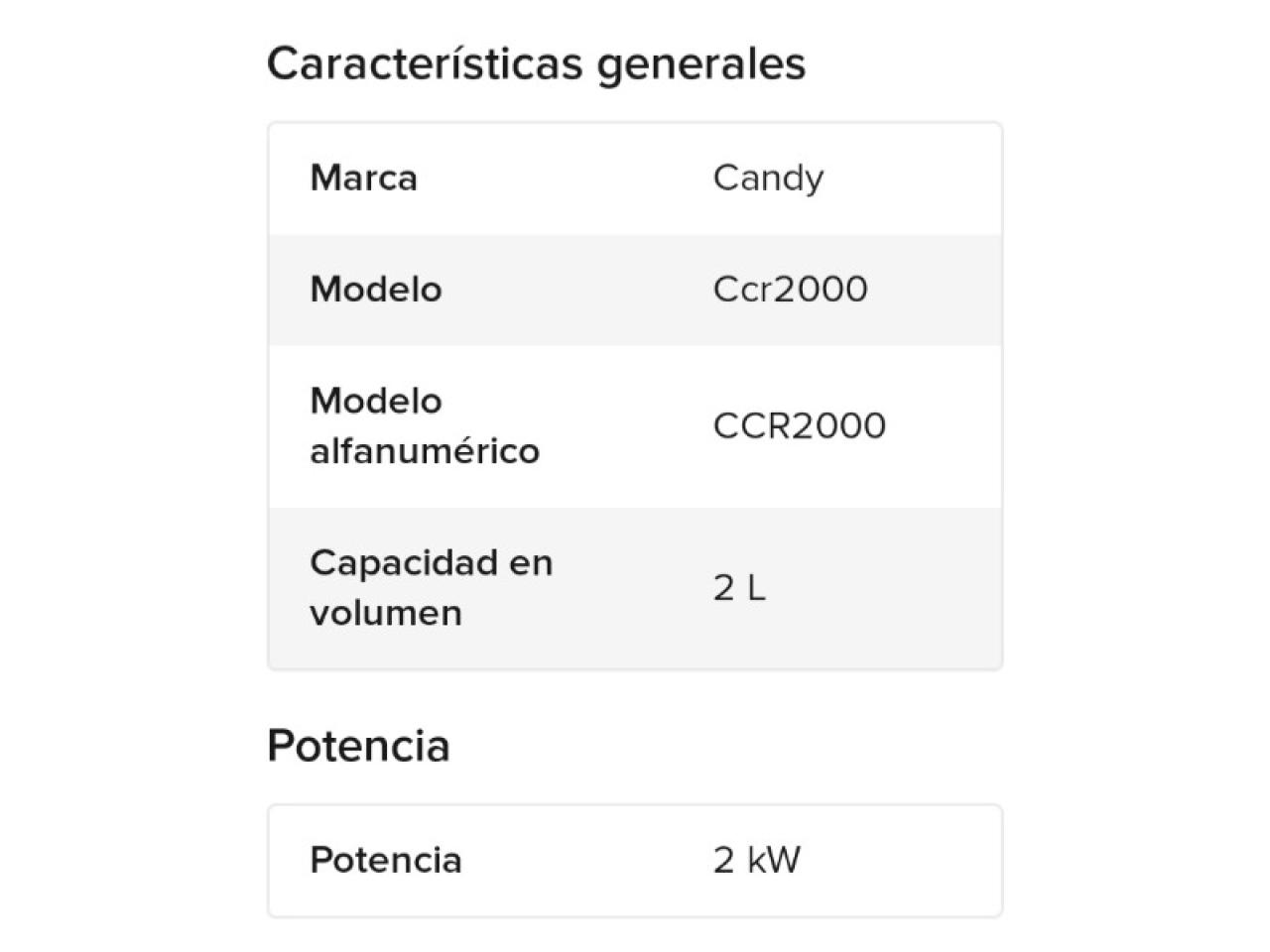
Task: Click the word "Características" in the heading
Action: point(424,63)
